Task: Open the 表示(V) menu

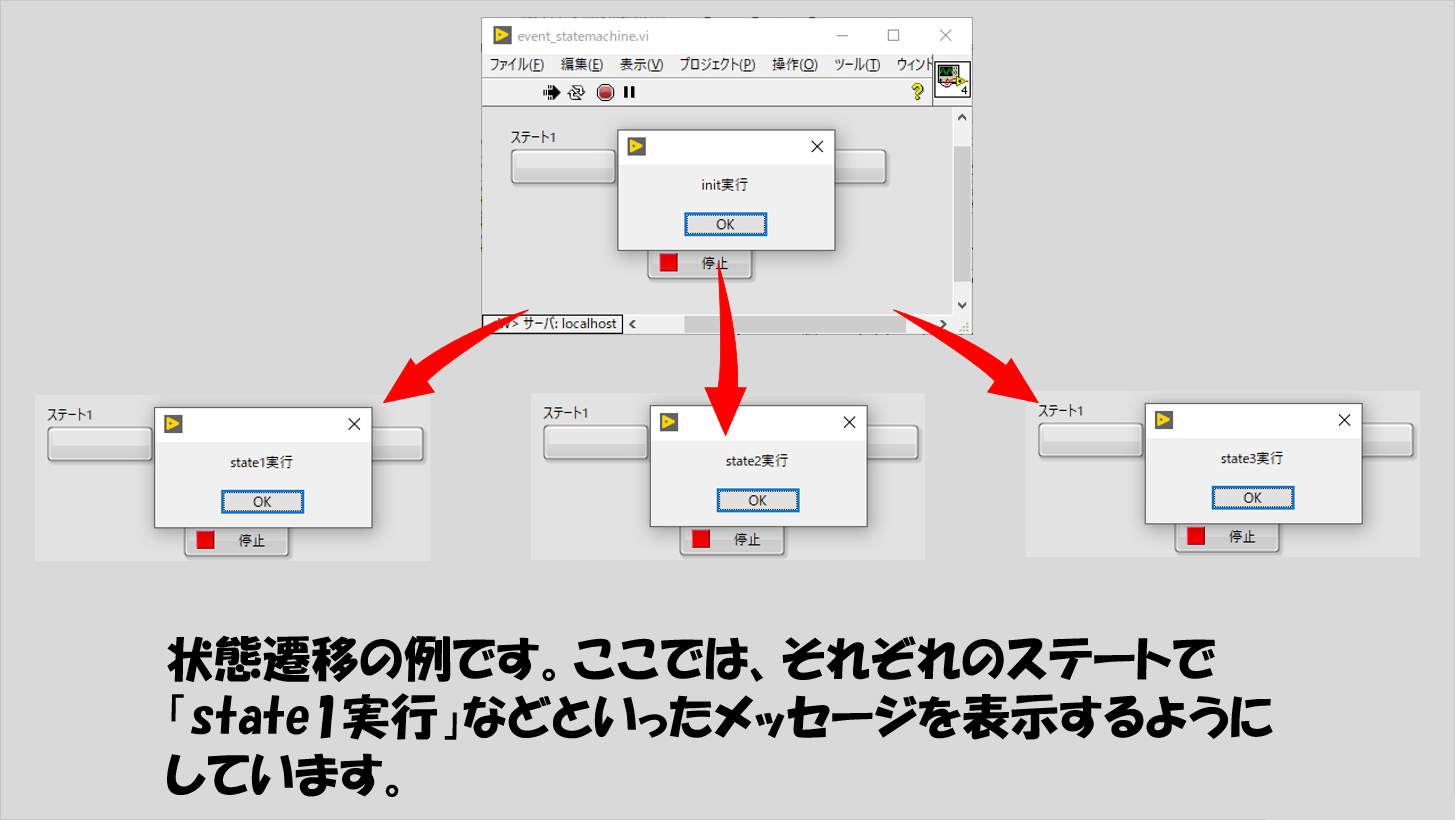Action: 641,65
